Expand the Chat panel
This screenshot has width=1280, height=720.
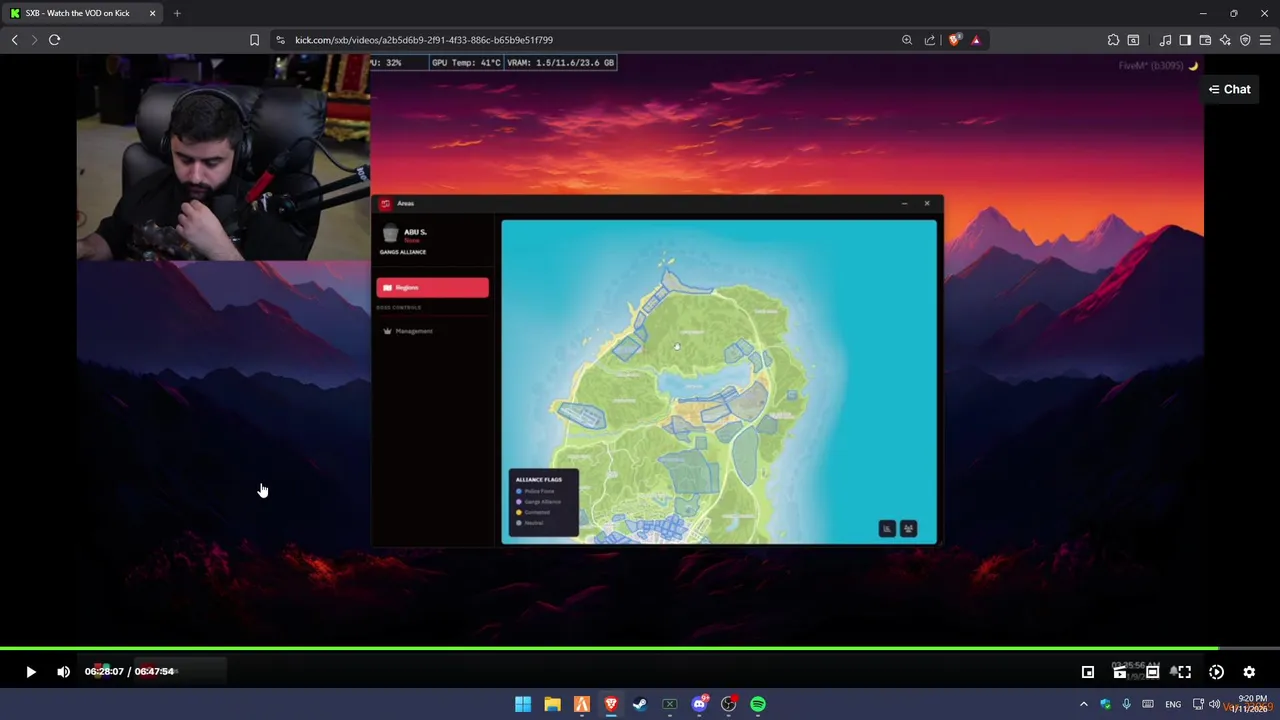[x=1229, y=89]
